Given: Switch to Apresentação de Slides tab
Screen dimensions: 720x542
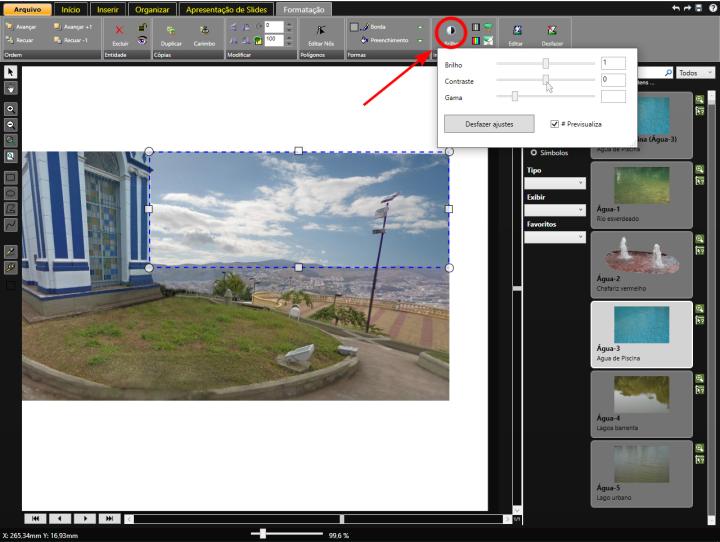Looking at the screenshot, I should pyautogui.click(x=226, y=9).
